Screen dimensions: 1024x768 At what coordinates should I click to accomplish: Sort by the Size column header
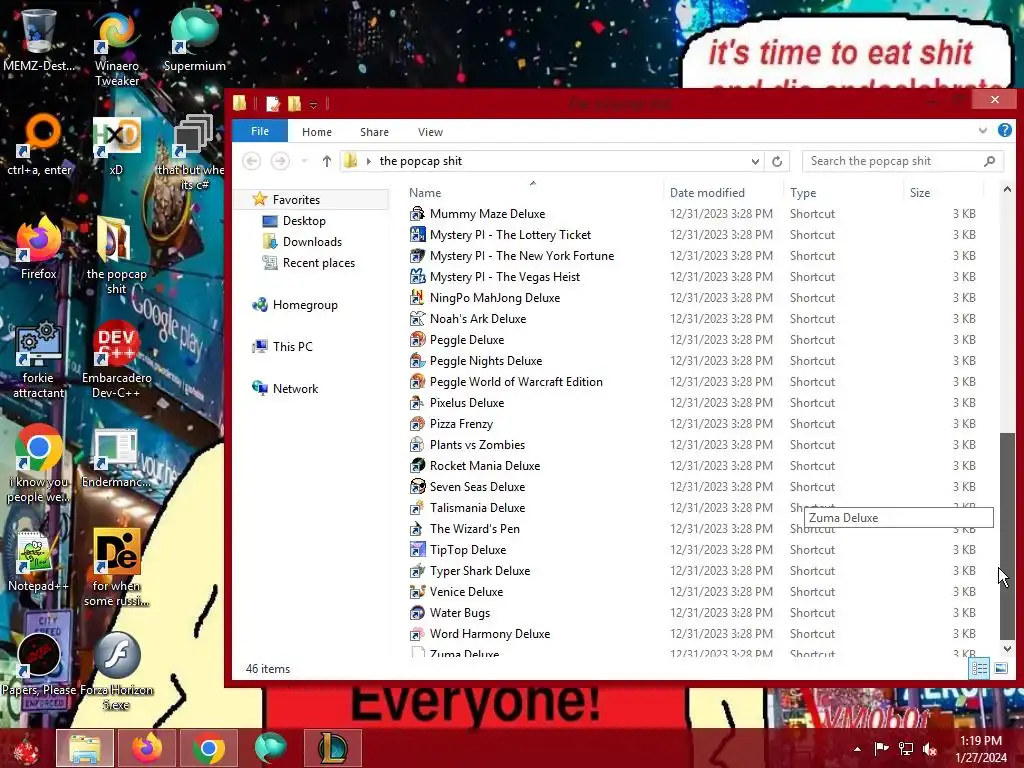click(944, 193)
